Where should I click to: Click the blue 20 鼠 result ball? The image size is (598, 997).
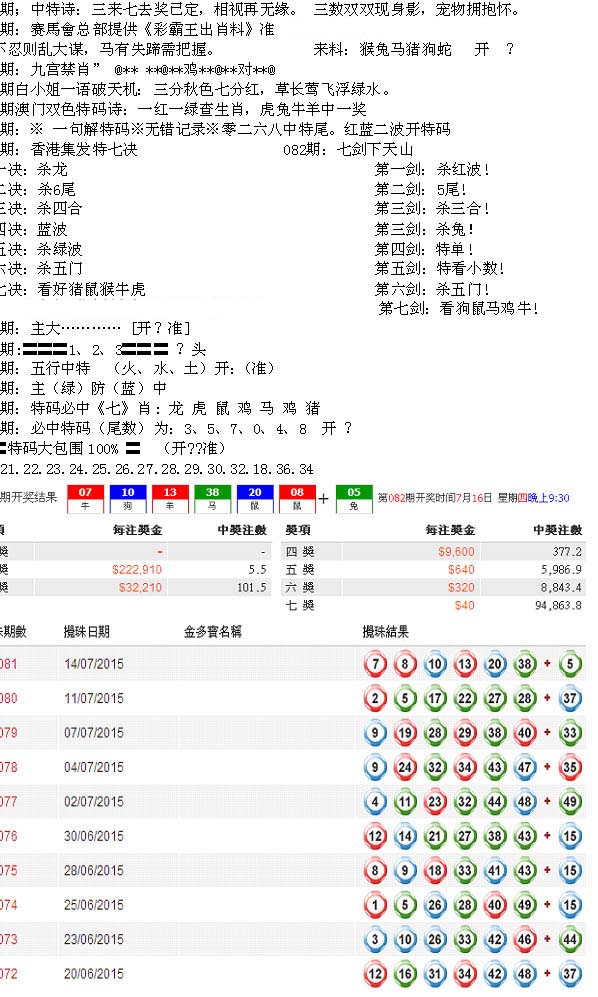pos(254,498)
